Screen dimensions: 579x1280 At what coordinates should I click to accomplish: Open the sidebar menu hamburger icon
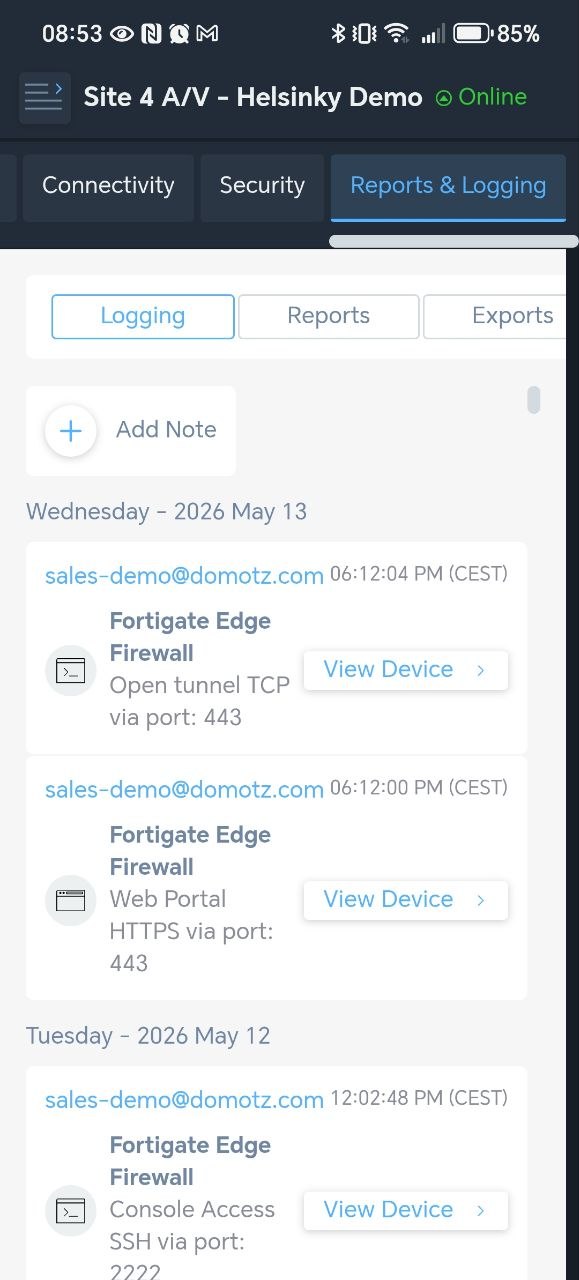[x=45, y=97]
